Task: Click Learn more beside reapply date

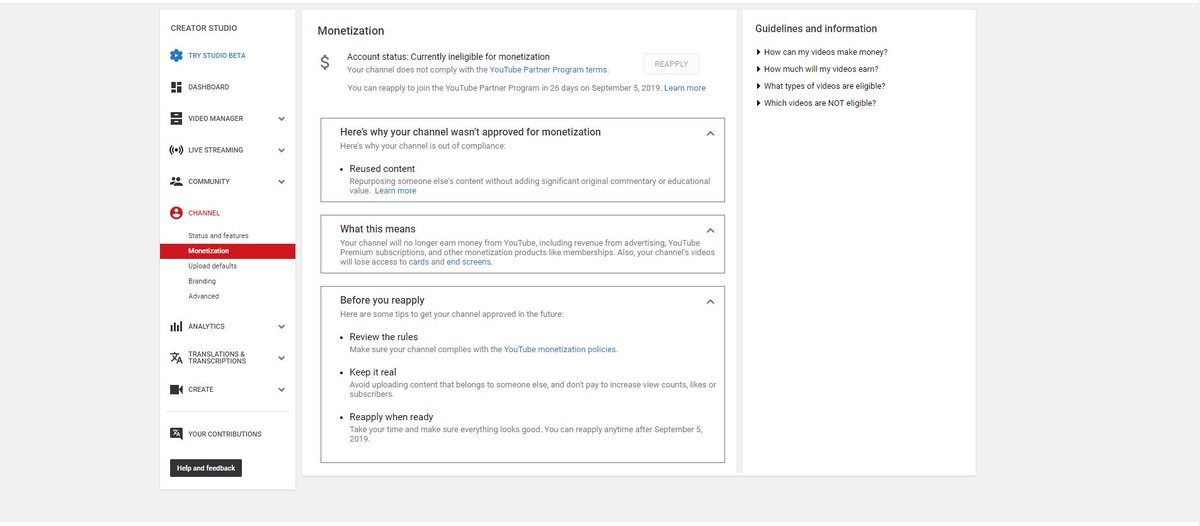Action: 685,88
